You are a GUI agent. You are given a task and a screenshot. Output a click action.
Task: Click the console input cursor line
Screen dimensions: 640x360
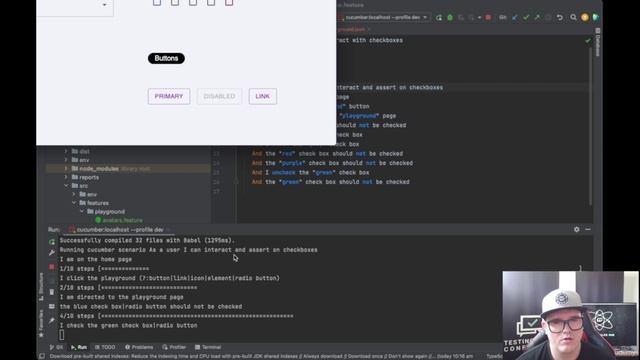62,335
